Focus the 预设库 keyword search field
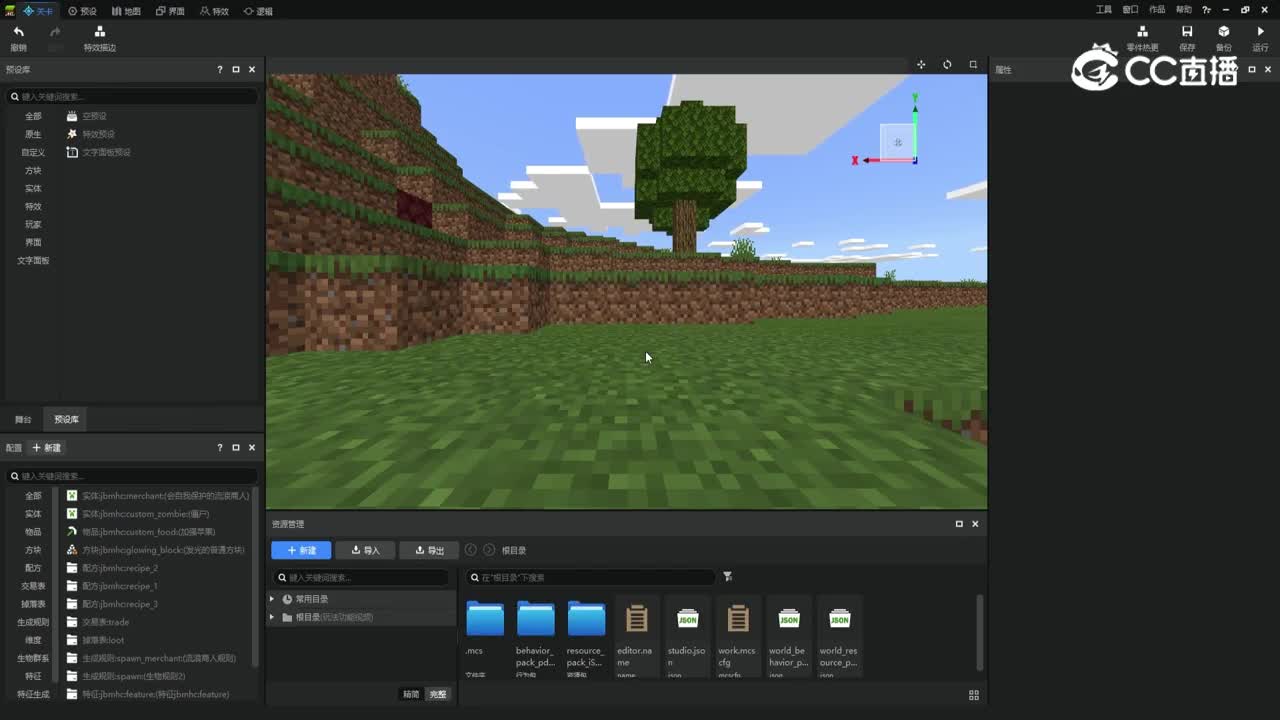 (x=132, y=97)
